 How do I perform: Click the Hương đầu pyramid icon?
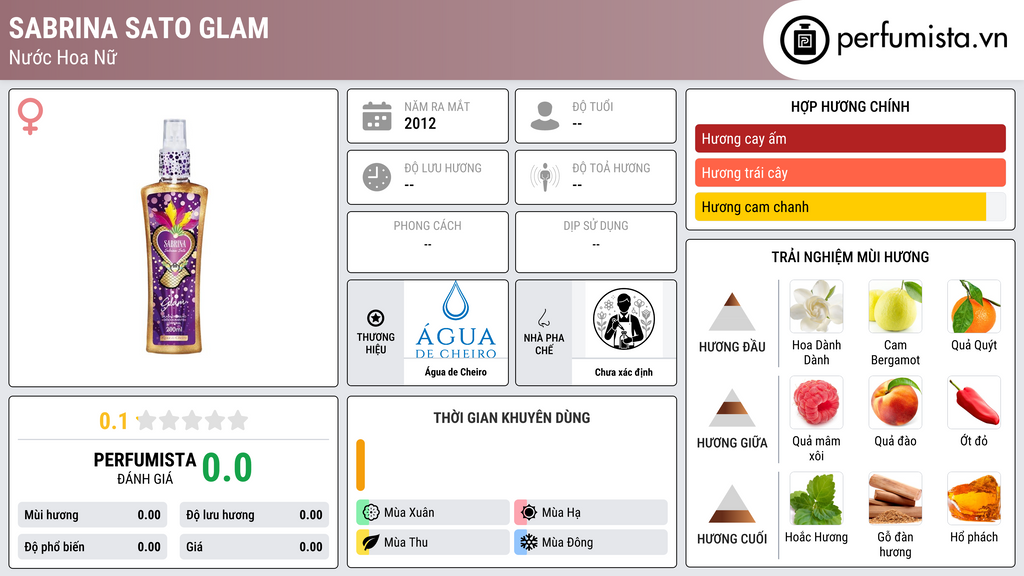coord(732,312)
